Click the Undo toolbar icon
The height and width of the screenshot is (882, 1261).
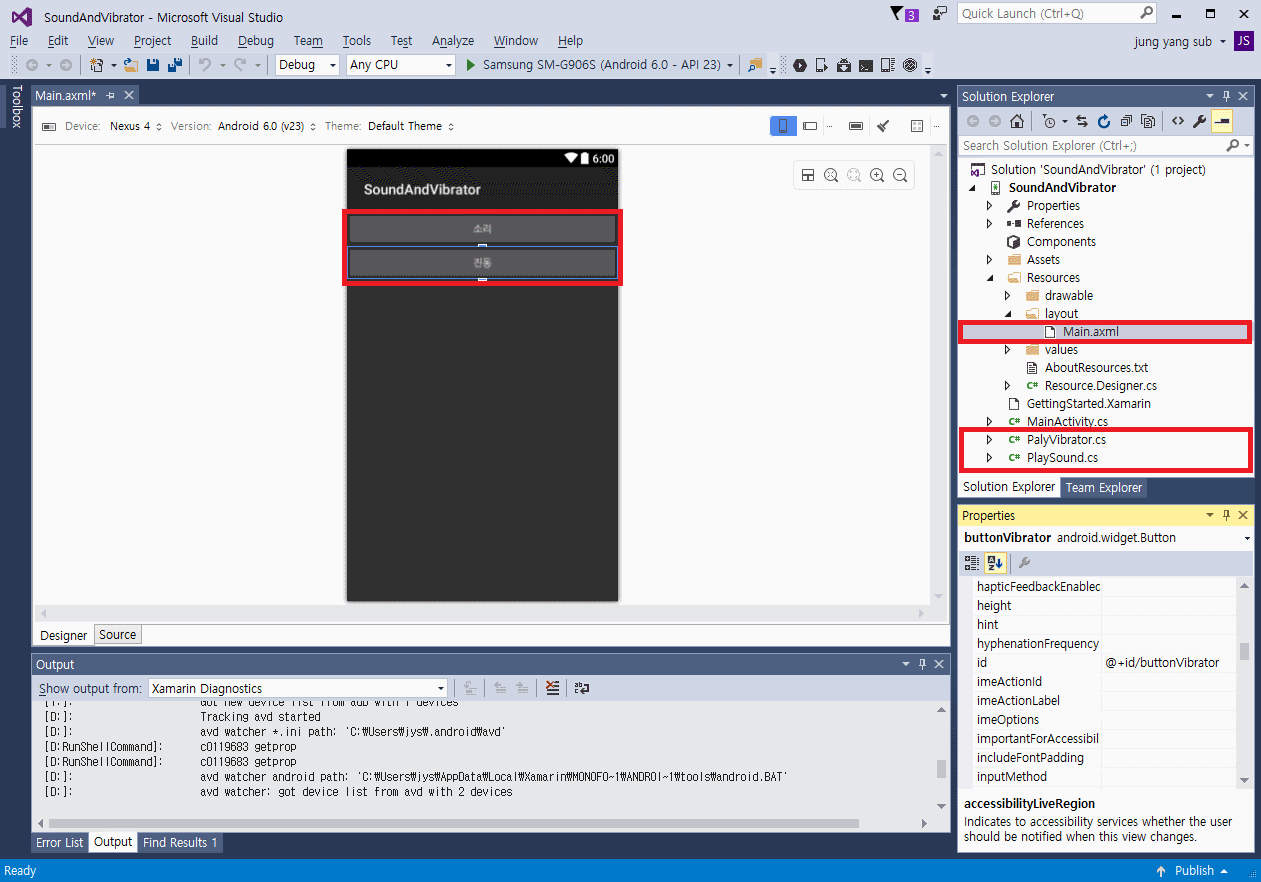pyautogui.click(x=204, y=65)
